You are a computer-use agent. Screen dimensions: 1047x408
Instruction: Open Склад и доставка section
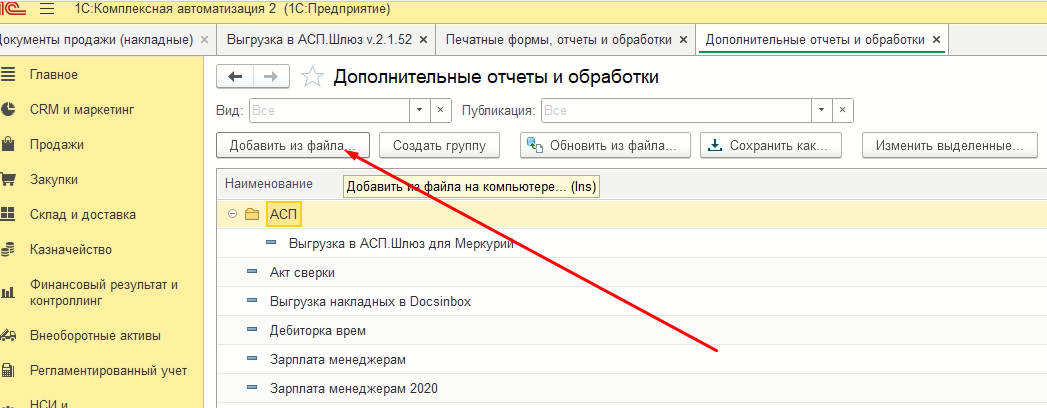83,214
